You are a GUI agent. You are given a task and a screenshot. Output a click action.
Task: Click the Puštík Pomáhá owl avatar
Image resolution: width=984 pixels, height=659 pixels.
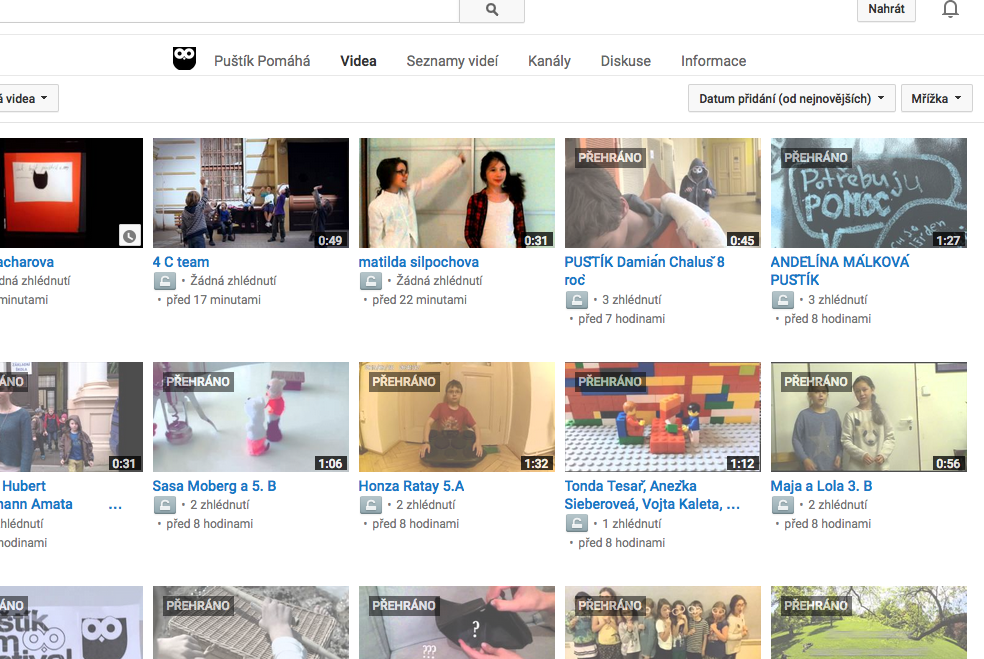[184, 58]
